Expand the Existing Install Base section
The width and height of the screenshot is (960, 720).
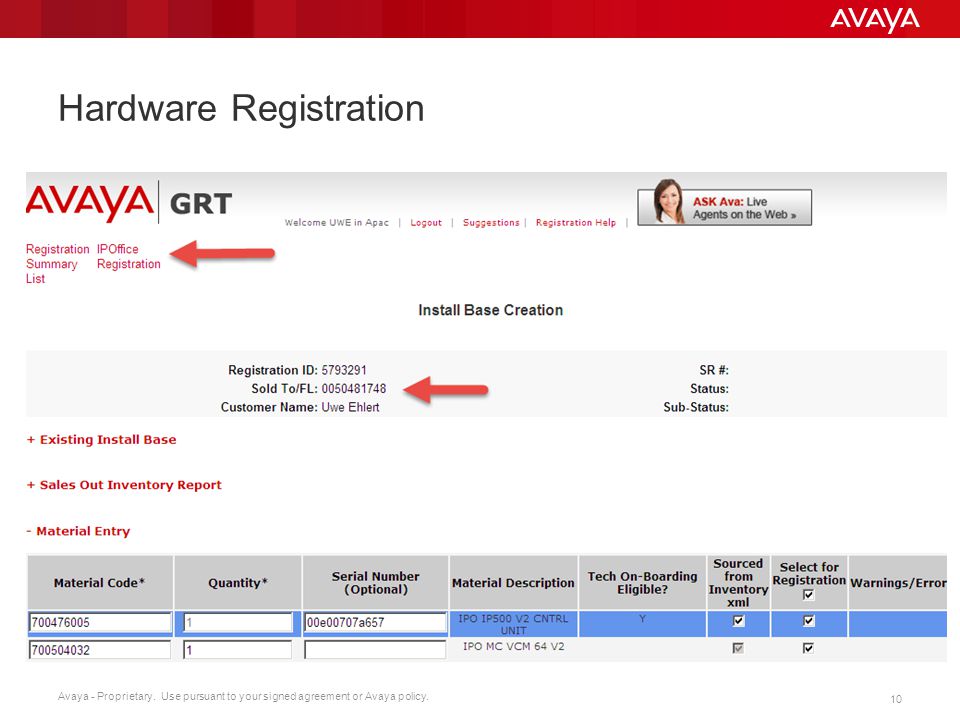point(102,440)
